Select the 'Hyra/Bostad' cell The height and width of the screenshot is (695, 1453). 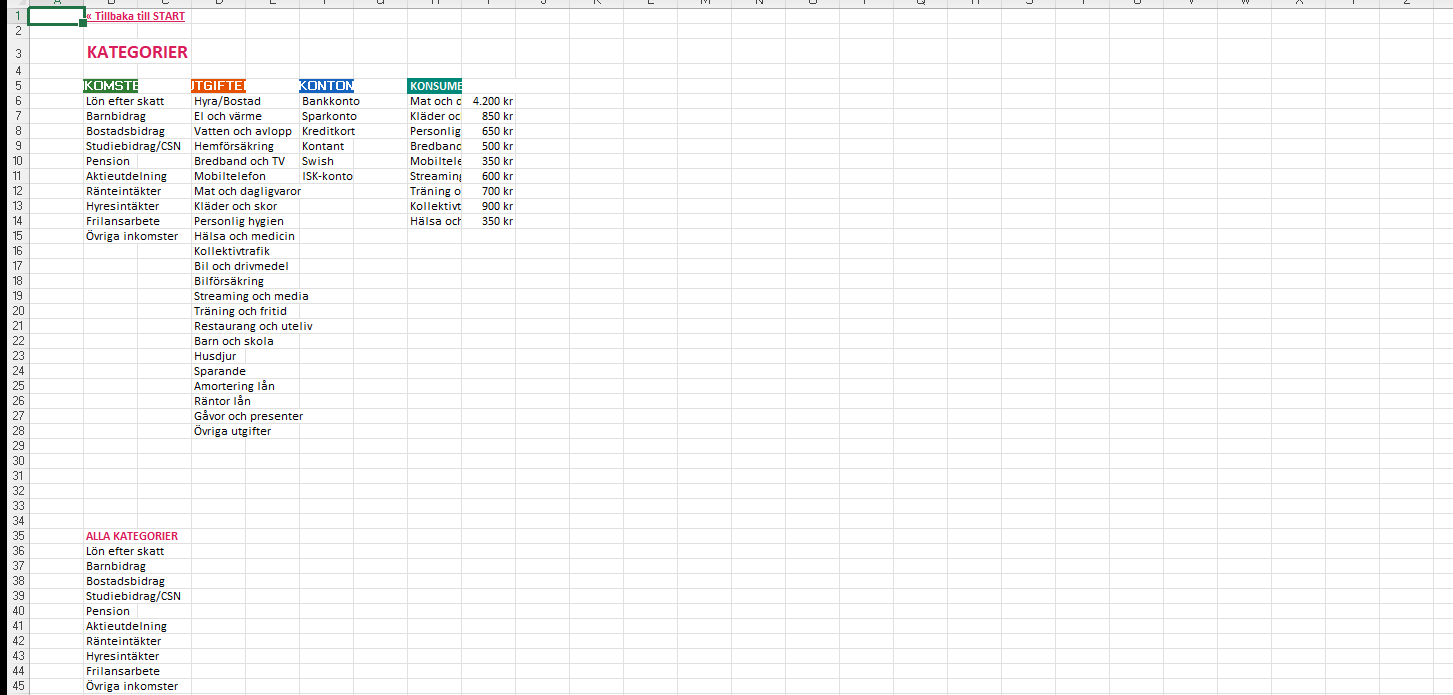coord(227,101)
